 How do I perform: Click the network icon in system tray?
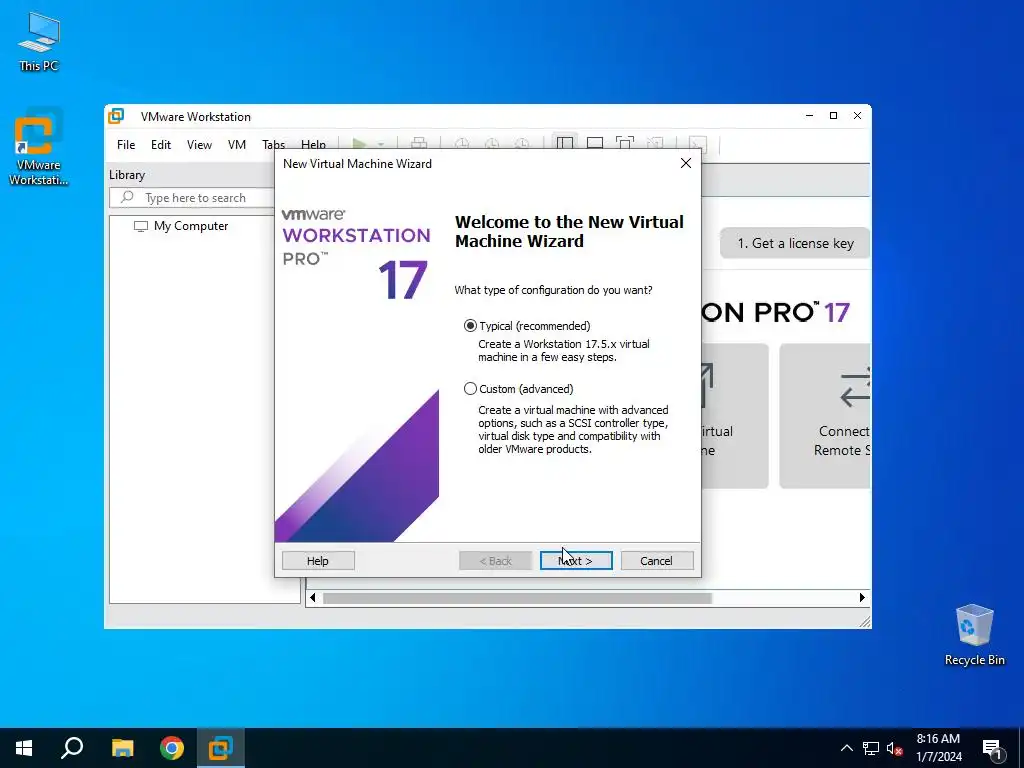click(x=871, y=748)
